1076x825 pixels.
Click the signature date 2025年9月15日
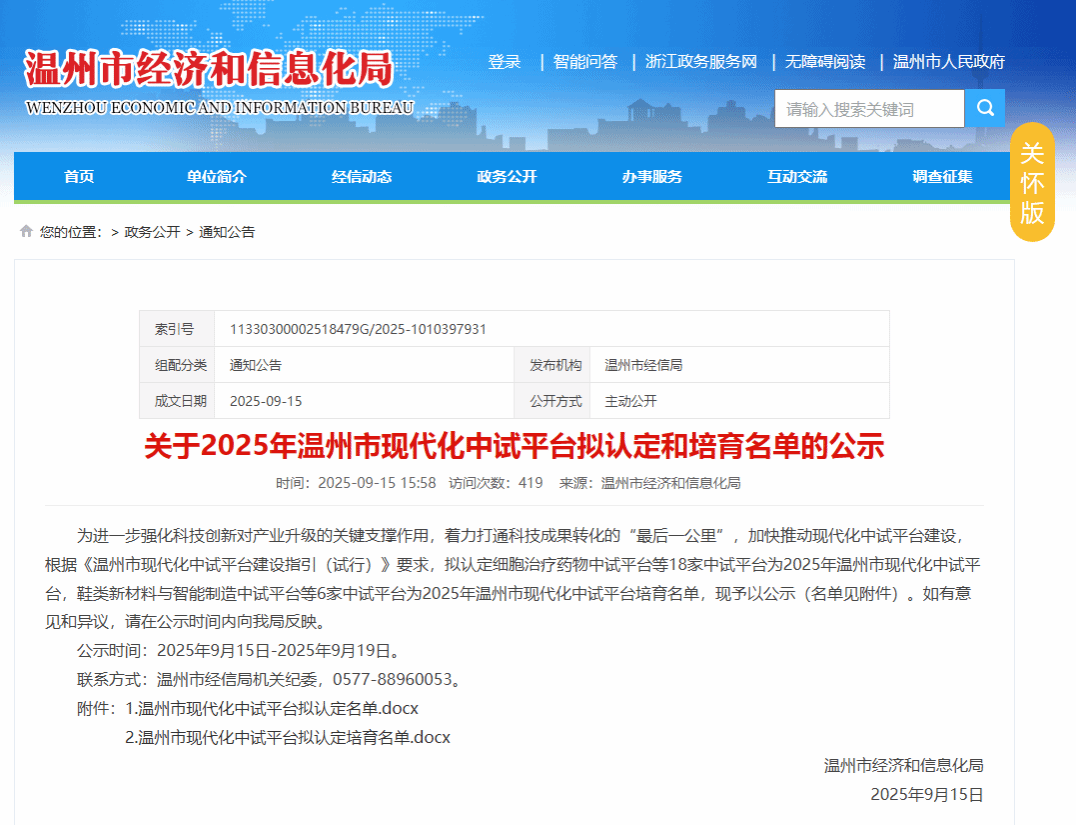tap(926, 794)
